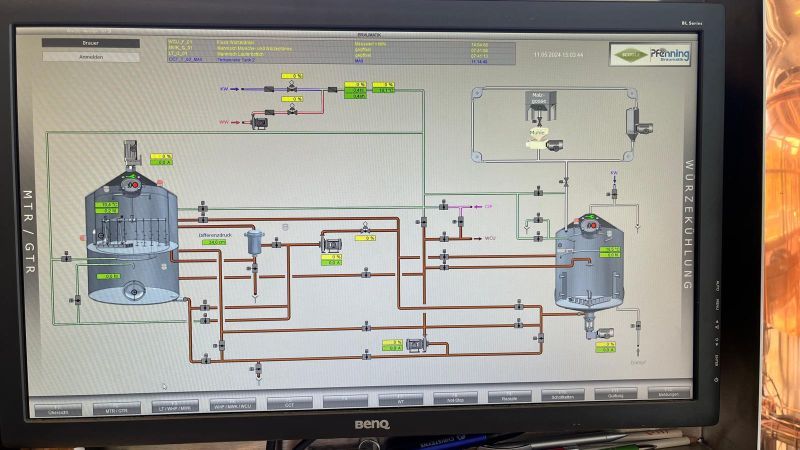Open the KW valve above the right kettle
Viewport: 800px width, 450px height.
(614, 193)
